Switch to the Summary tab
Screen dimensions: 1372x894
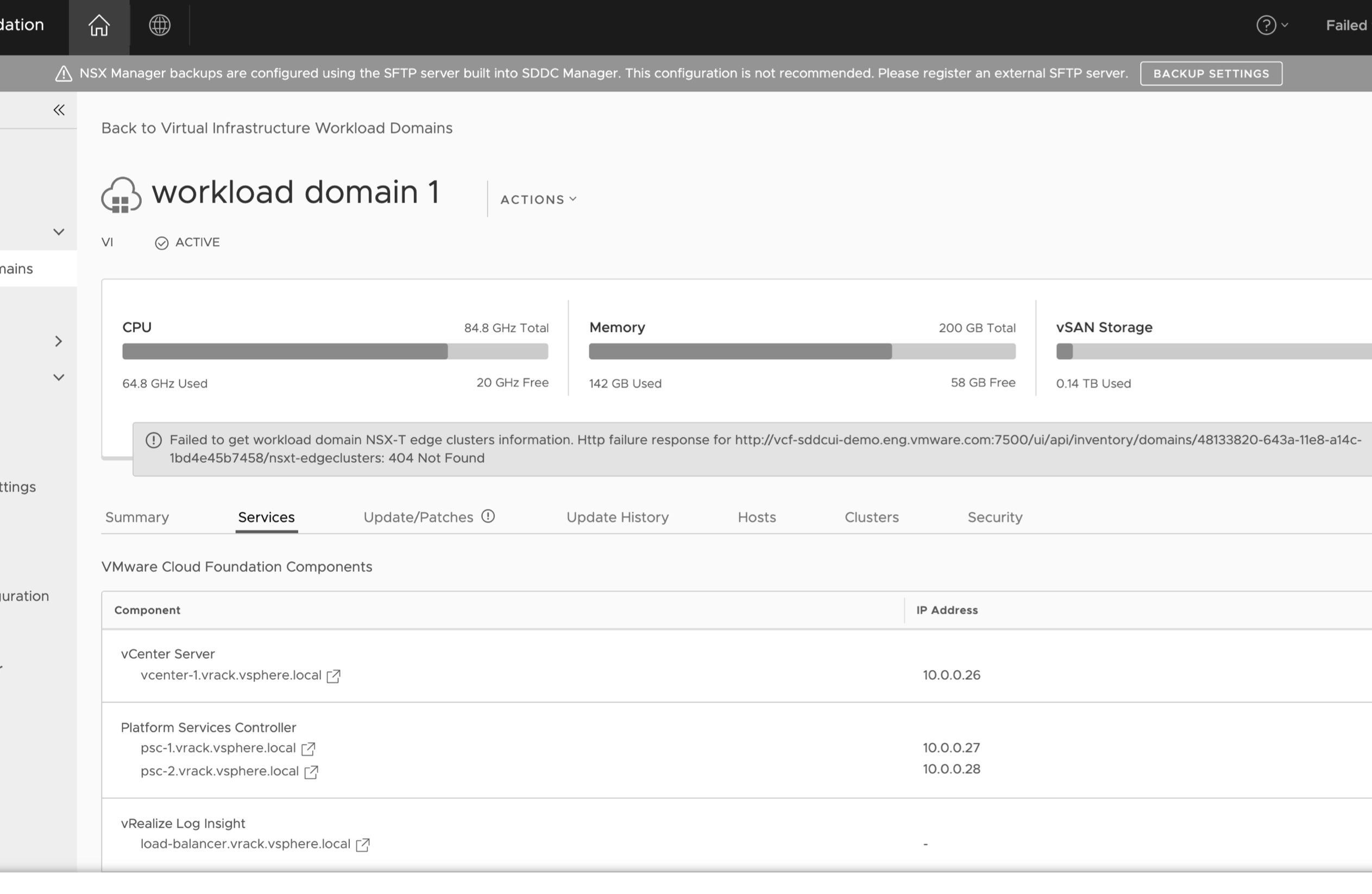pos(137,517)
